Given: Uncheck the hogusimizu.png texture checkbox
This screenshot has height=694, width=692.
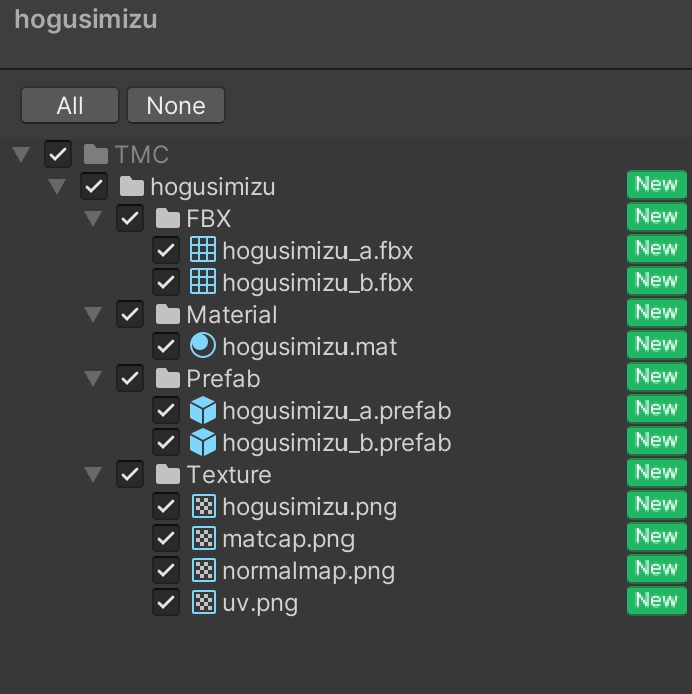Looking at the screenshot, I should click(x=166, y=506).
